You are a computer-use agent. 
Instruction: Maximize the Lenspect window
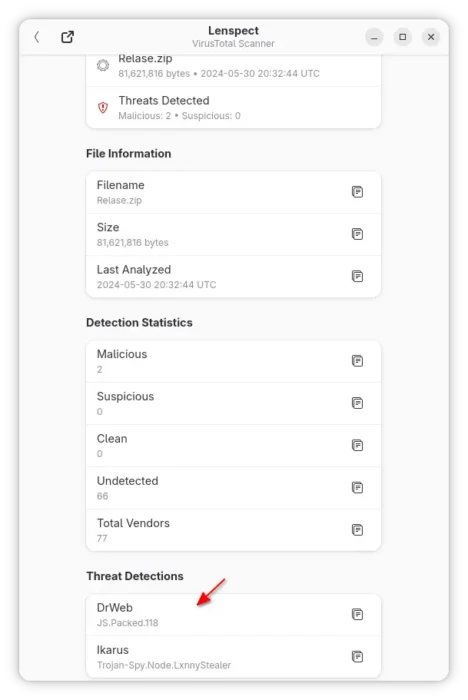(402, 37)
